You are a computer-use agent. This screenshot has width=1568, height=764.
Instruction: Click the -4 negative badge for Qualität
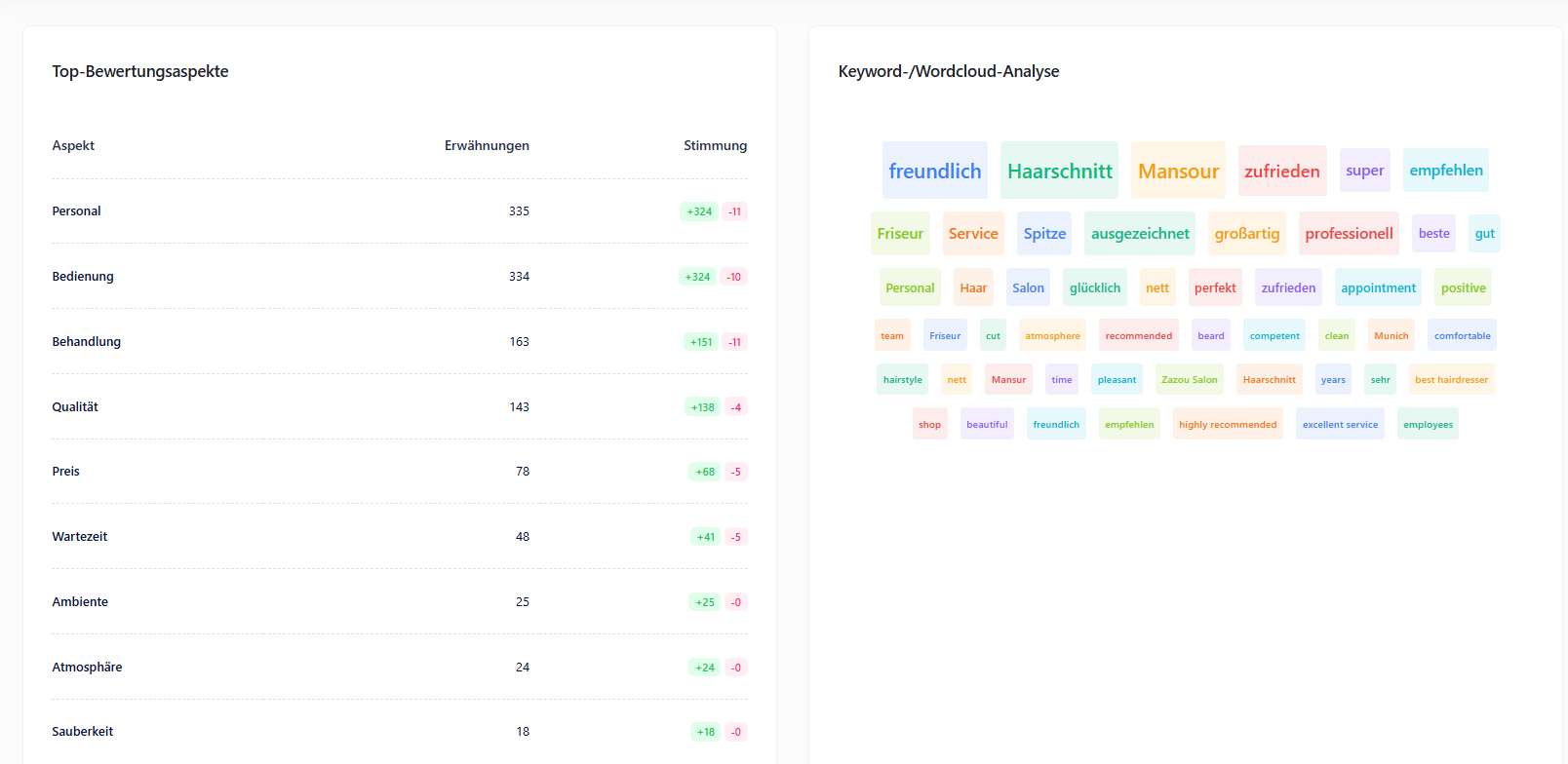tap(736, 407)
